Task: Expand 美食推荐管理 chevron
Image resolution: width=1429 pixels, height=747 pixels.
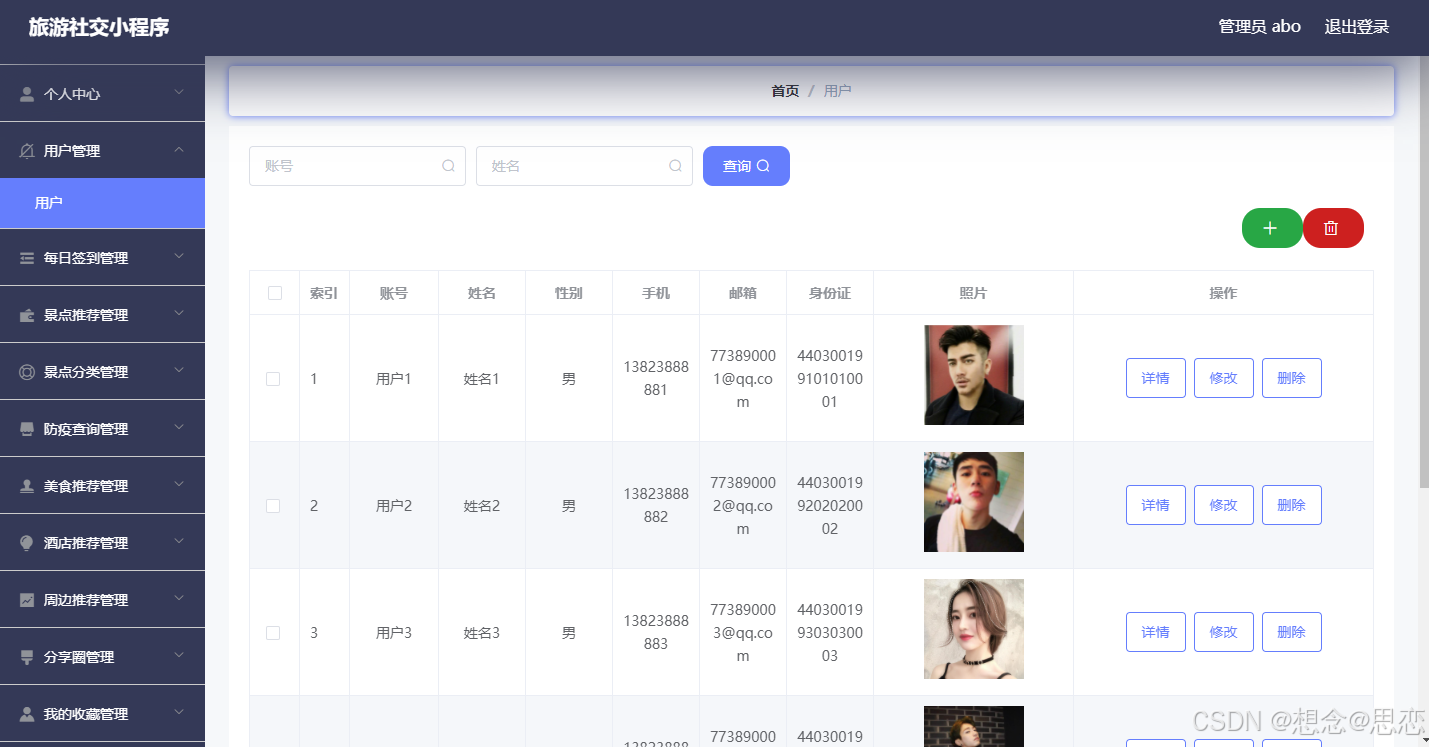Action: [179, 485]
